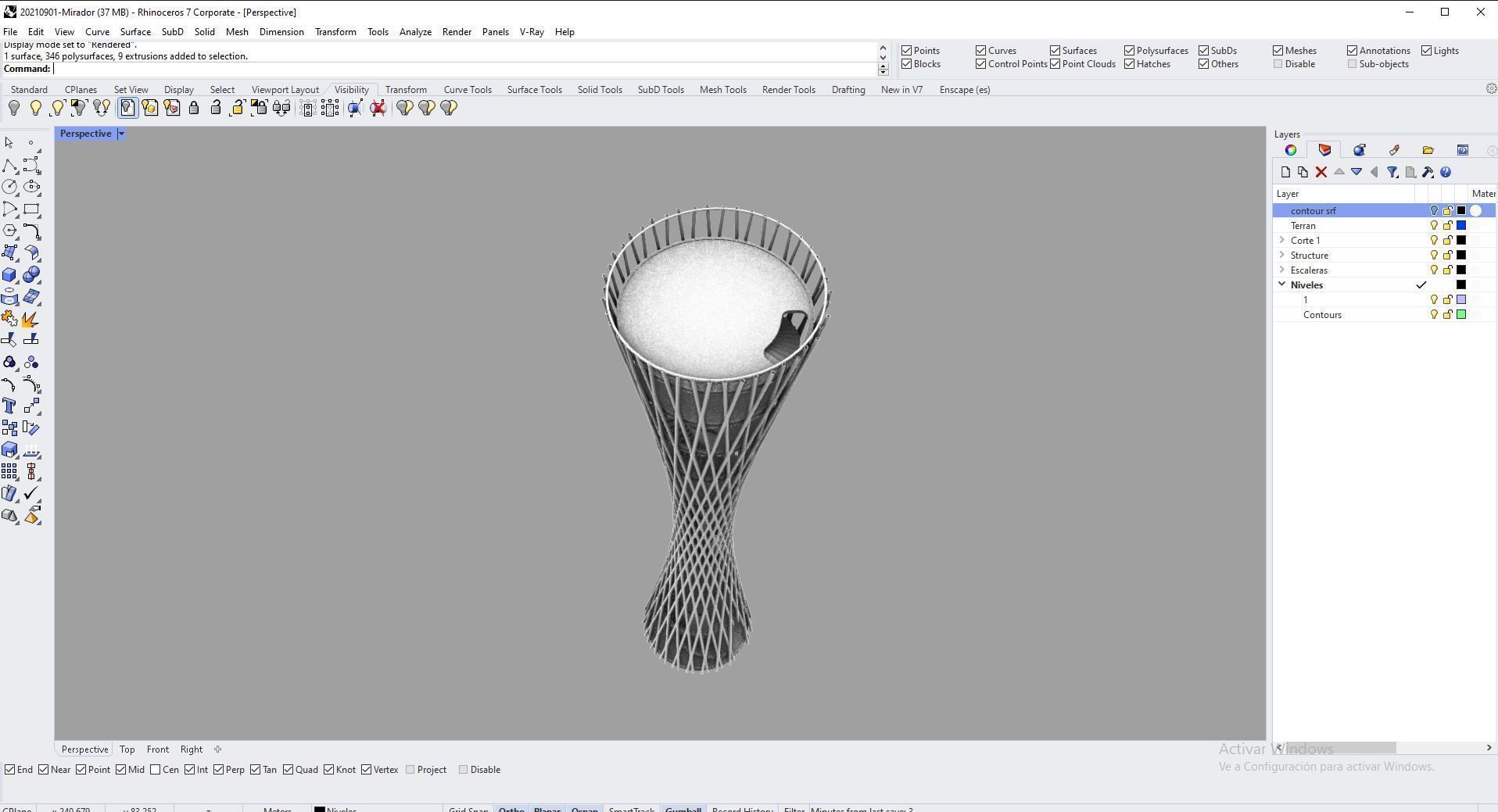Switch to the Mesh Tools toolbar tab
1498x812 pixels.
click(x=723, y=90)
